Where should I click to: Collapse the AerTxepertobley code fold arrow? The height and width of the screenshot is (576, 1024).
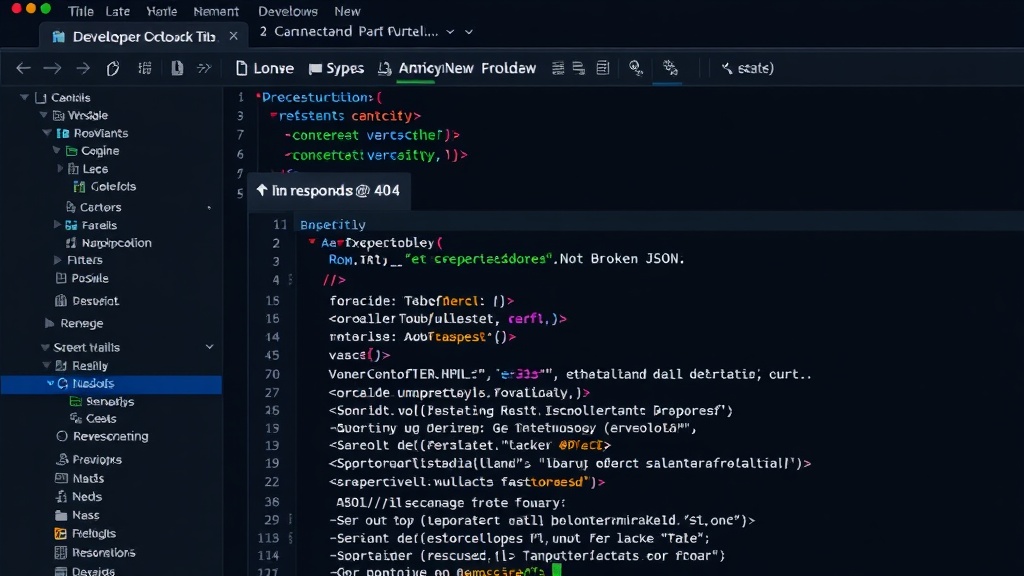click(312, 242)
